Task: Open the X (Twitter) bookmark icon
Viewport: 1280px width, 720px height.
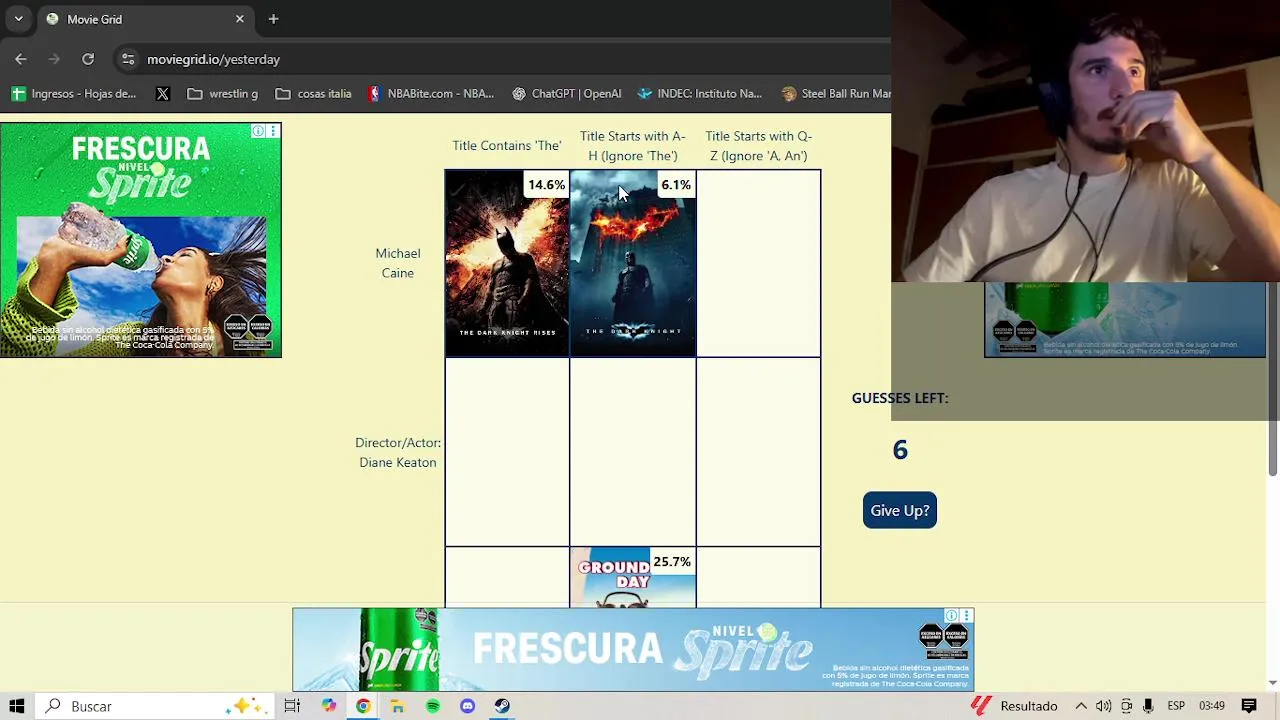Action: [163, 93]
